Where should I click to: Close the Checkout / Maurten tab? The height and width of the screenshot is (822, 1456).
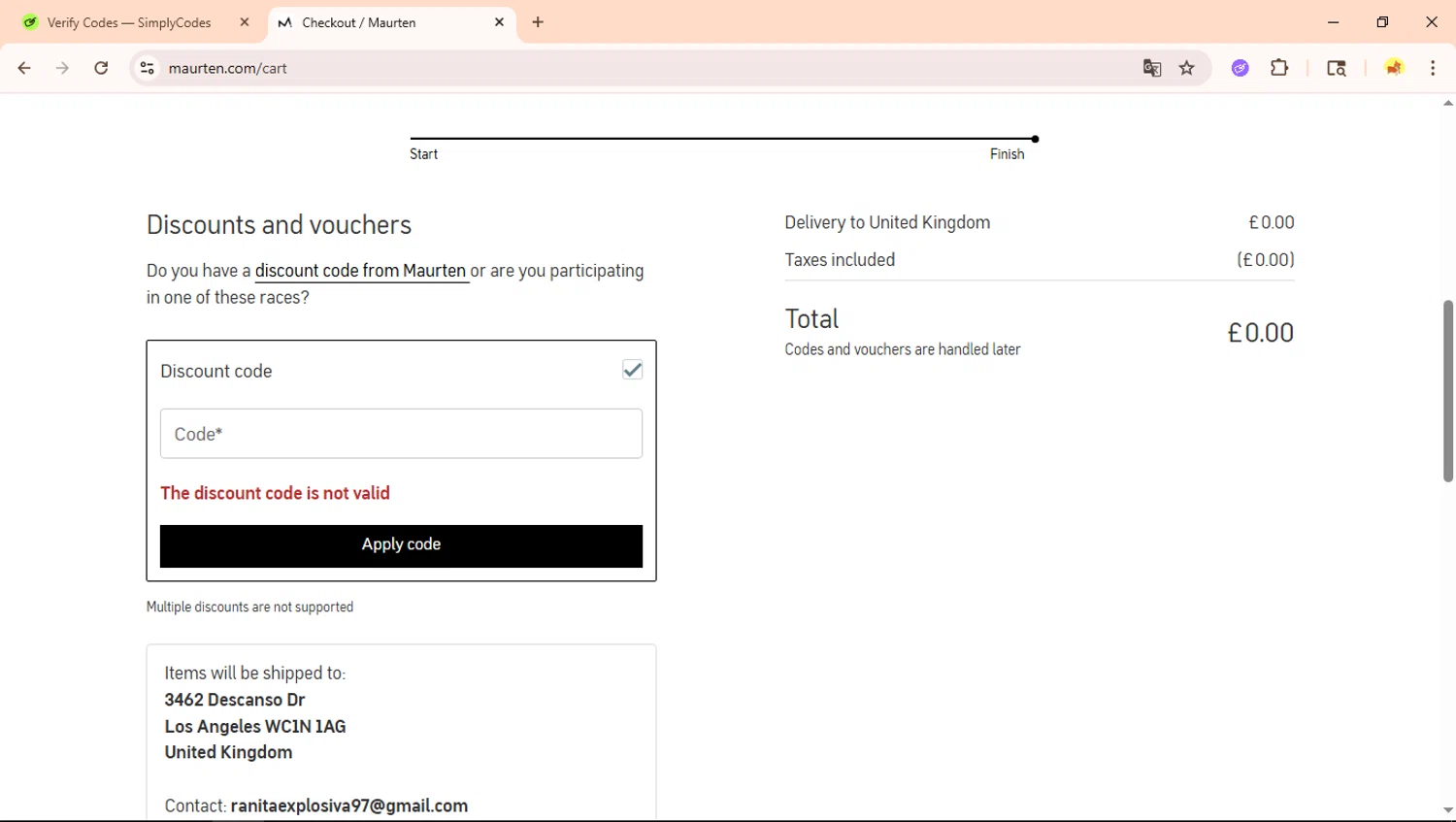[x=499, y=22]
